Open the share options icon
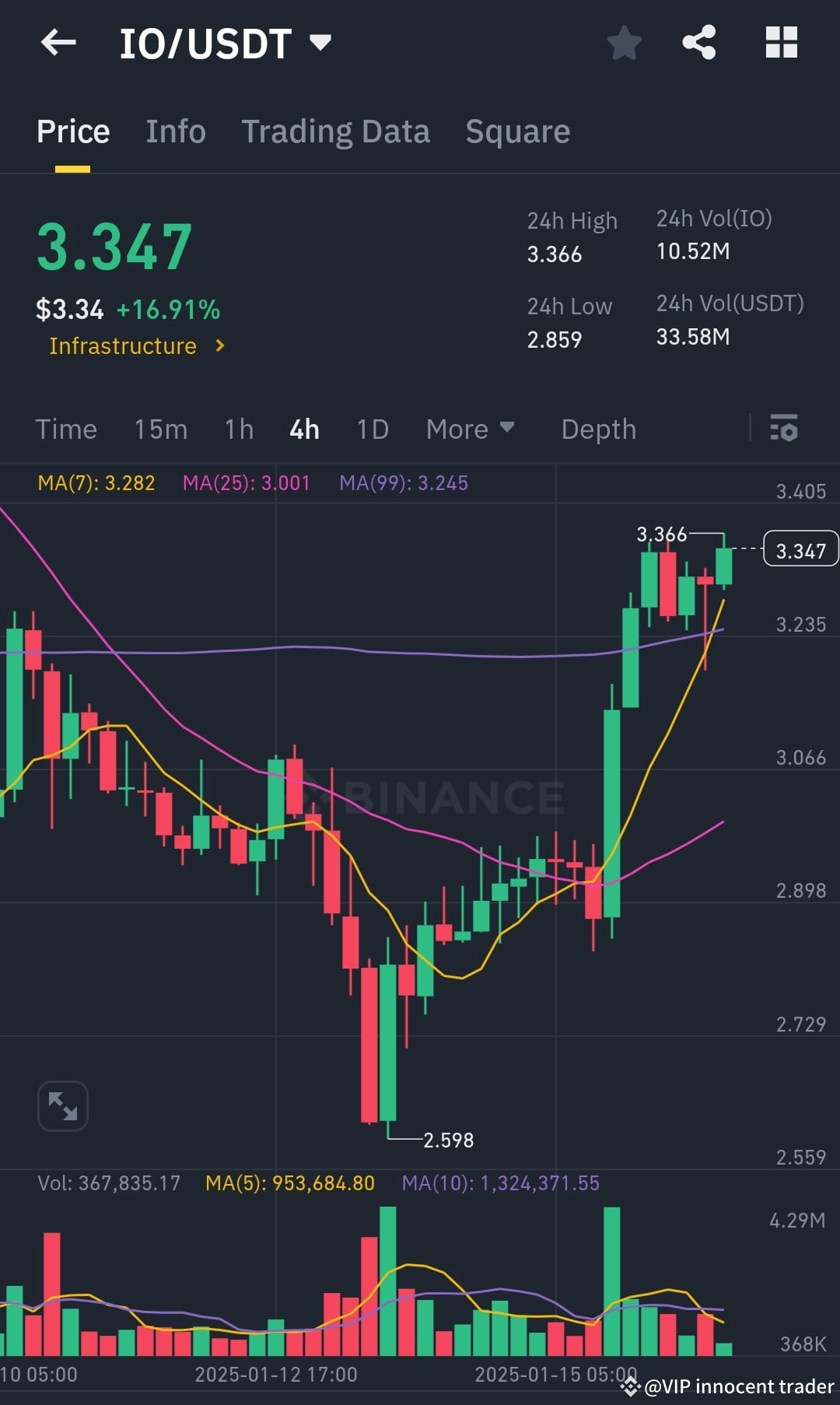840x1405 pixels. pos(700,43)
